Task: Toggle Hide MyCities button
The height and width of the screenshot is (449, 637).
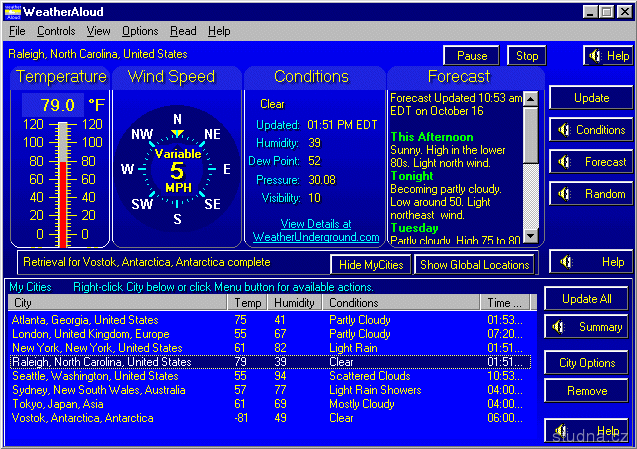Action: coord(370,264)
